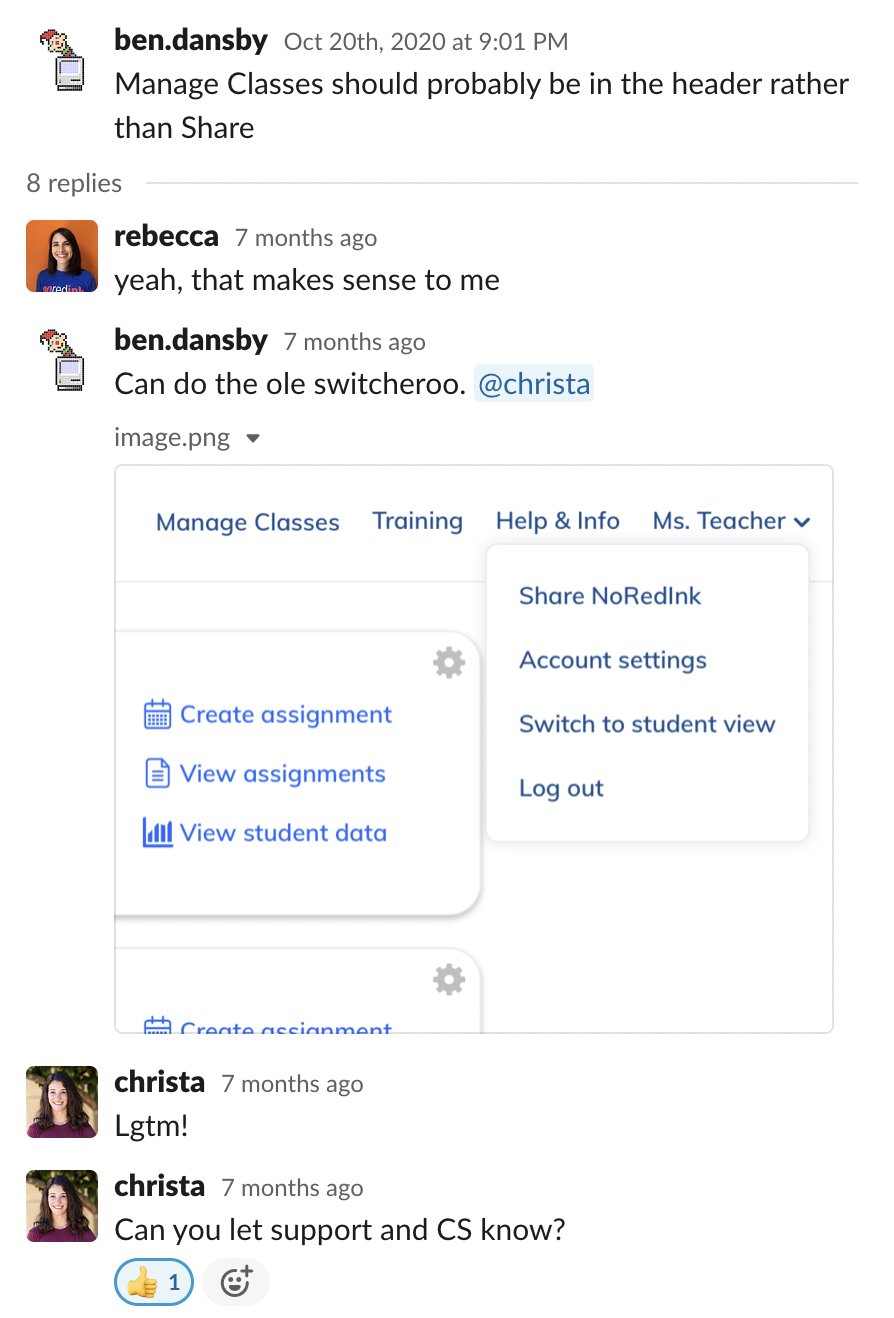Select Share NoRedInk from the menu
894x1318 pixels.
point(610,596)
